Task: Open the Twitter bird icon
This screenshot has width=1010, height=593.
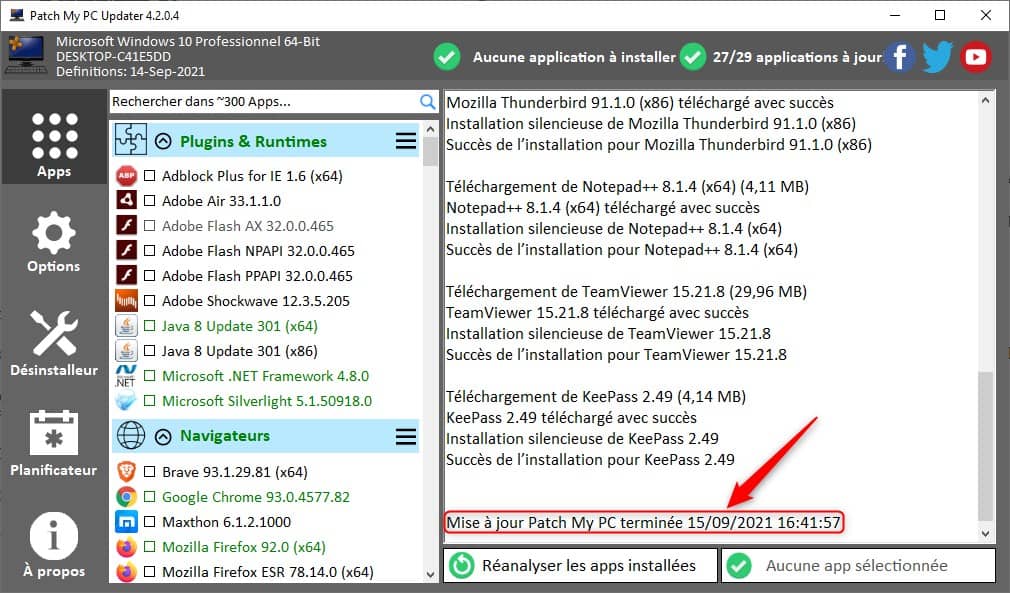Action: point(937,57)
